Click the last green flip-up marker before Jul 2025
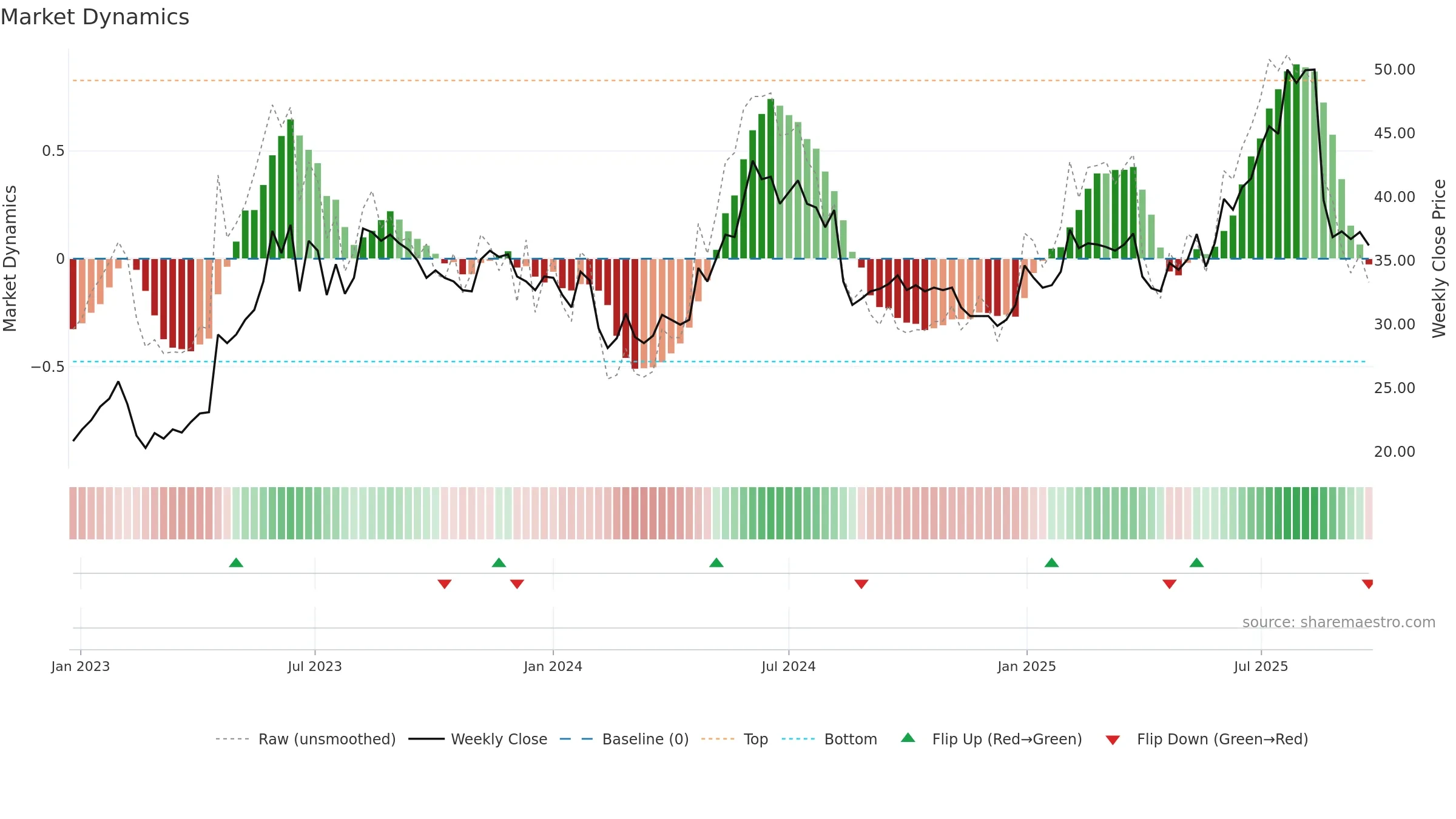1456x819 pixels. 1196,562
